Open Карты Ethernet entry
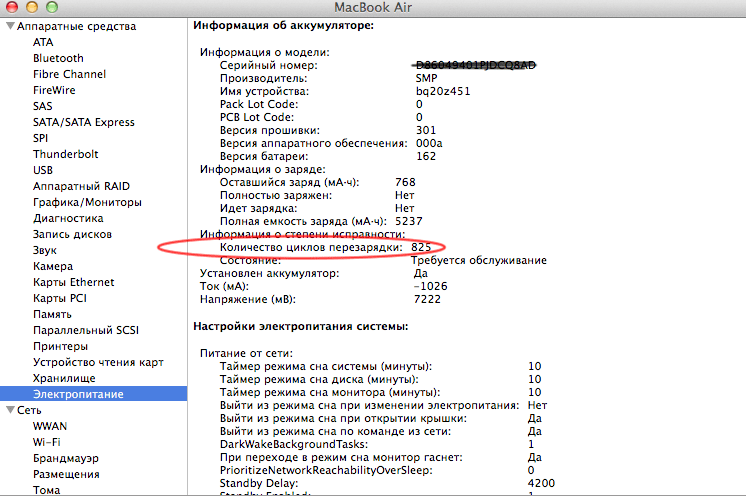The image size is (746, 496). [74, 282]
